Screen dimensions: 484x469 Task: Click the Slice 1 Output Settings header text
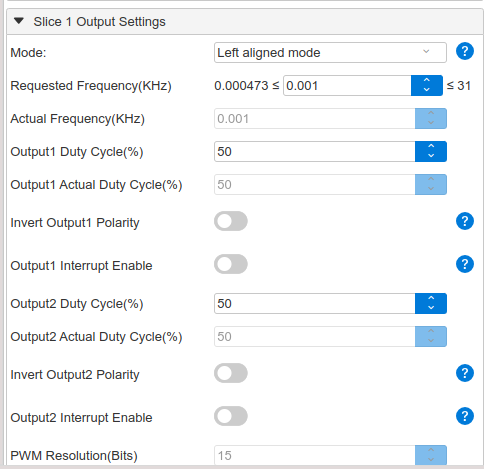(99, 22)
